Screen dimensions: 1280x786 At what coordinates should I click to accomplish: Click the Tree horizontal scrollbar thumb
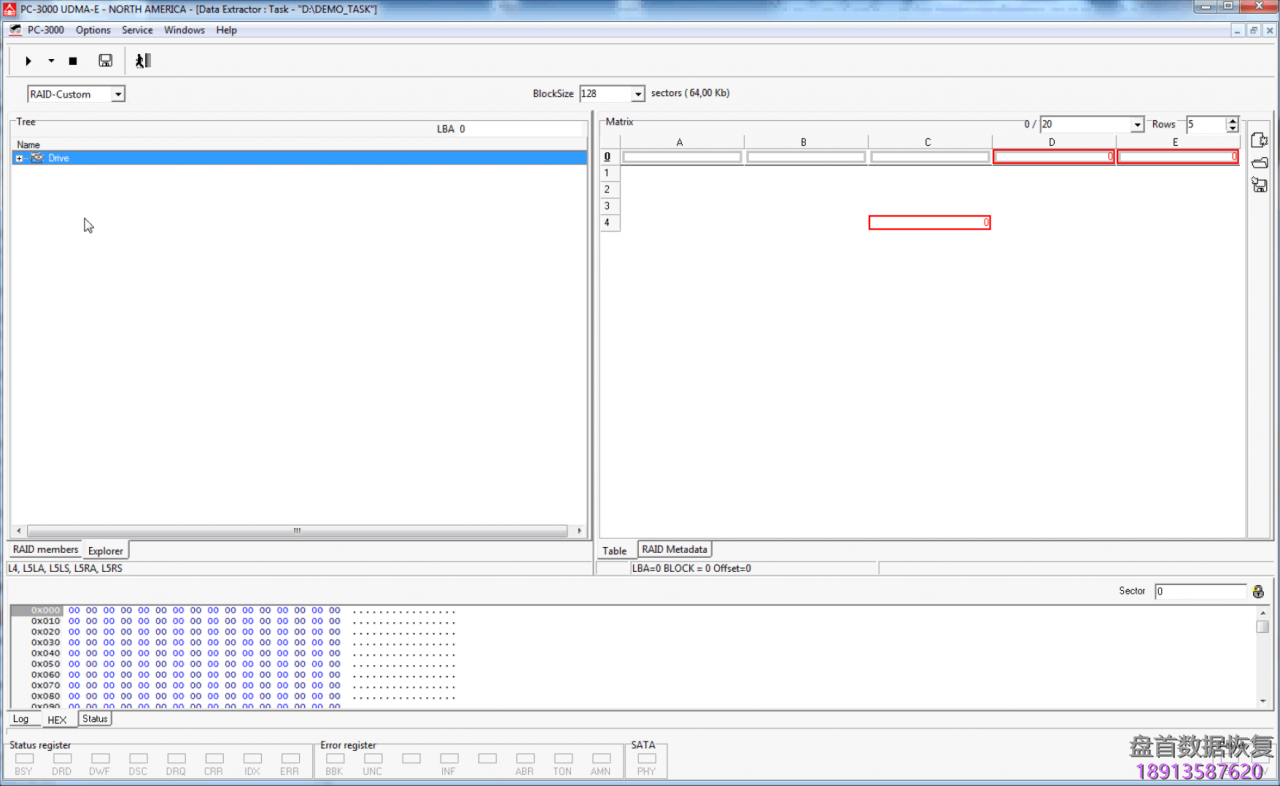[297, 531]
